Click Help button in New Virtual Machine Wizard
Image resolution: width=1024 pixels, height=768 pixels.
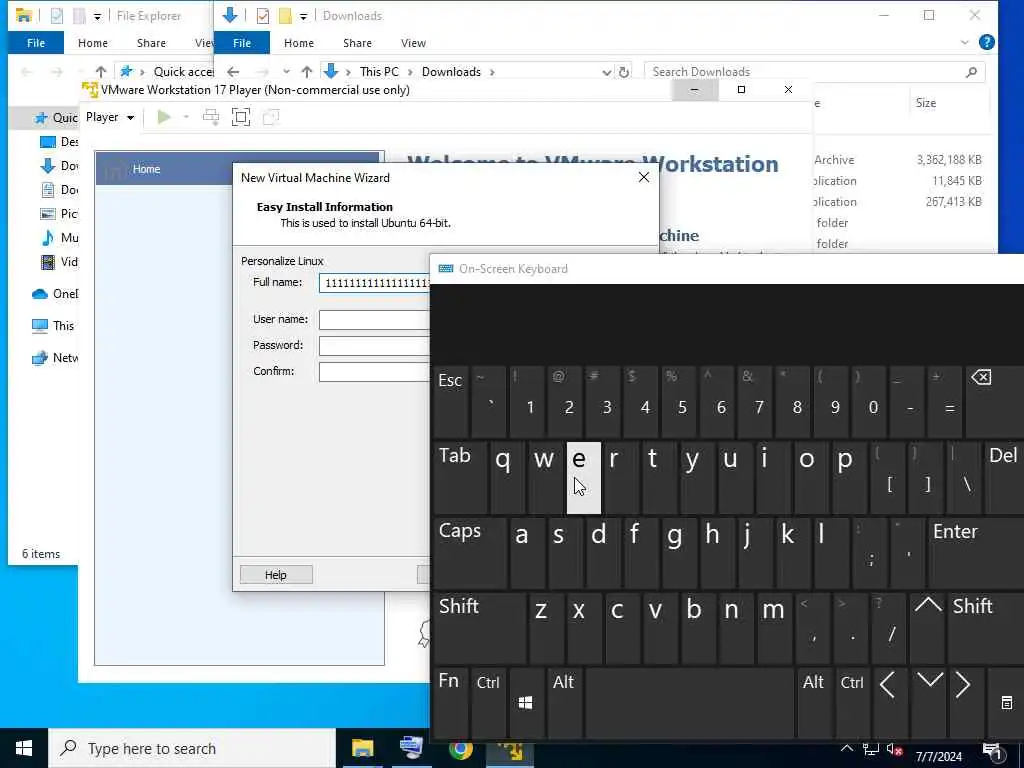click(x=276, y=575)
